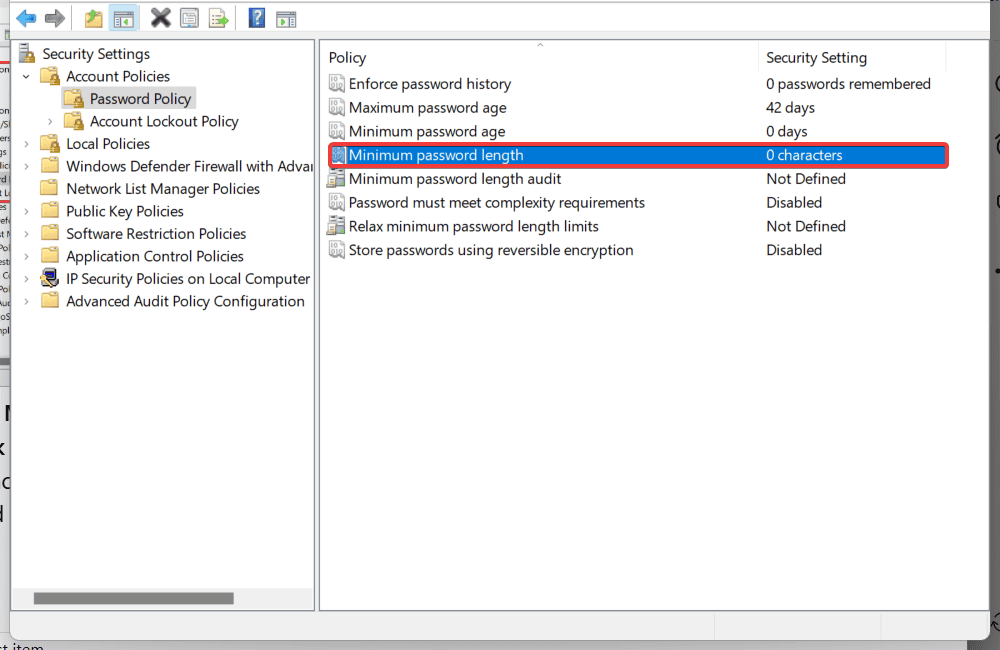The image size is (1000, 650).
Task: Click the Export List toolbar icon
Action: pos(219,18)
